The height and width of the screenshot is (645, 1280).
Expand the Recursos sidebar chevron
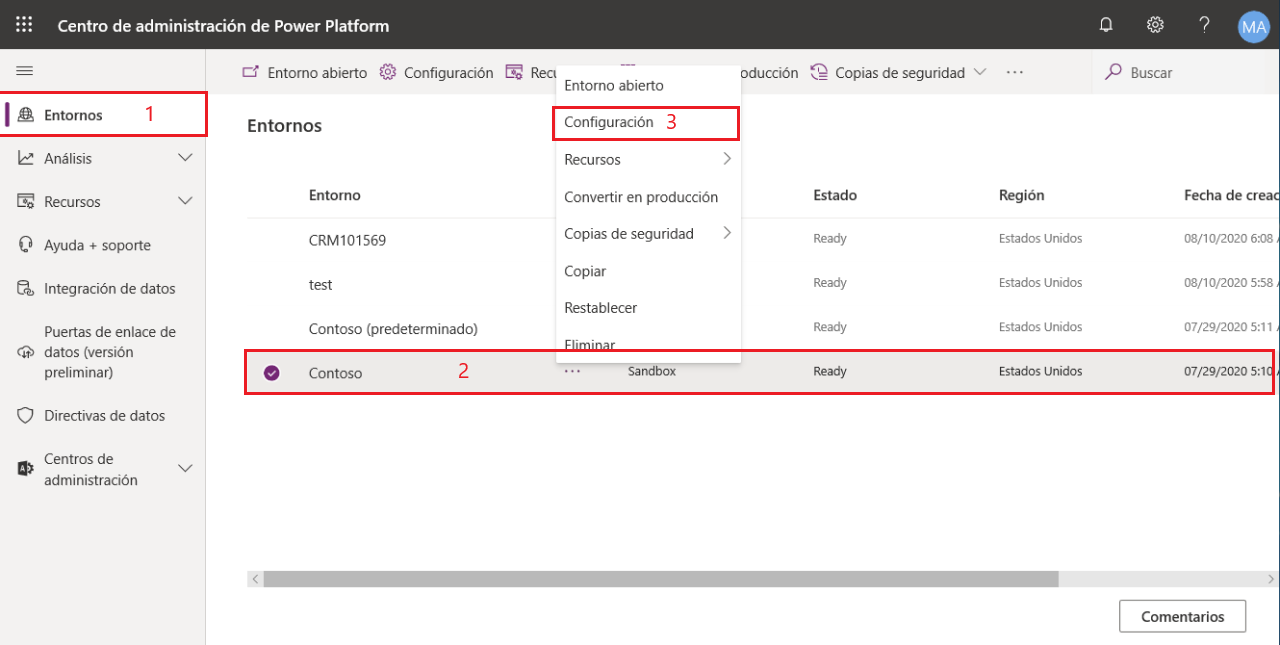185,201
